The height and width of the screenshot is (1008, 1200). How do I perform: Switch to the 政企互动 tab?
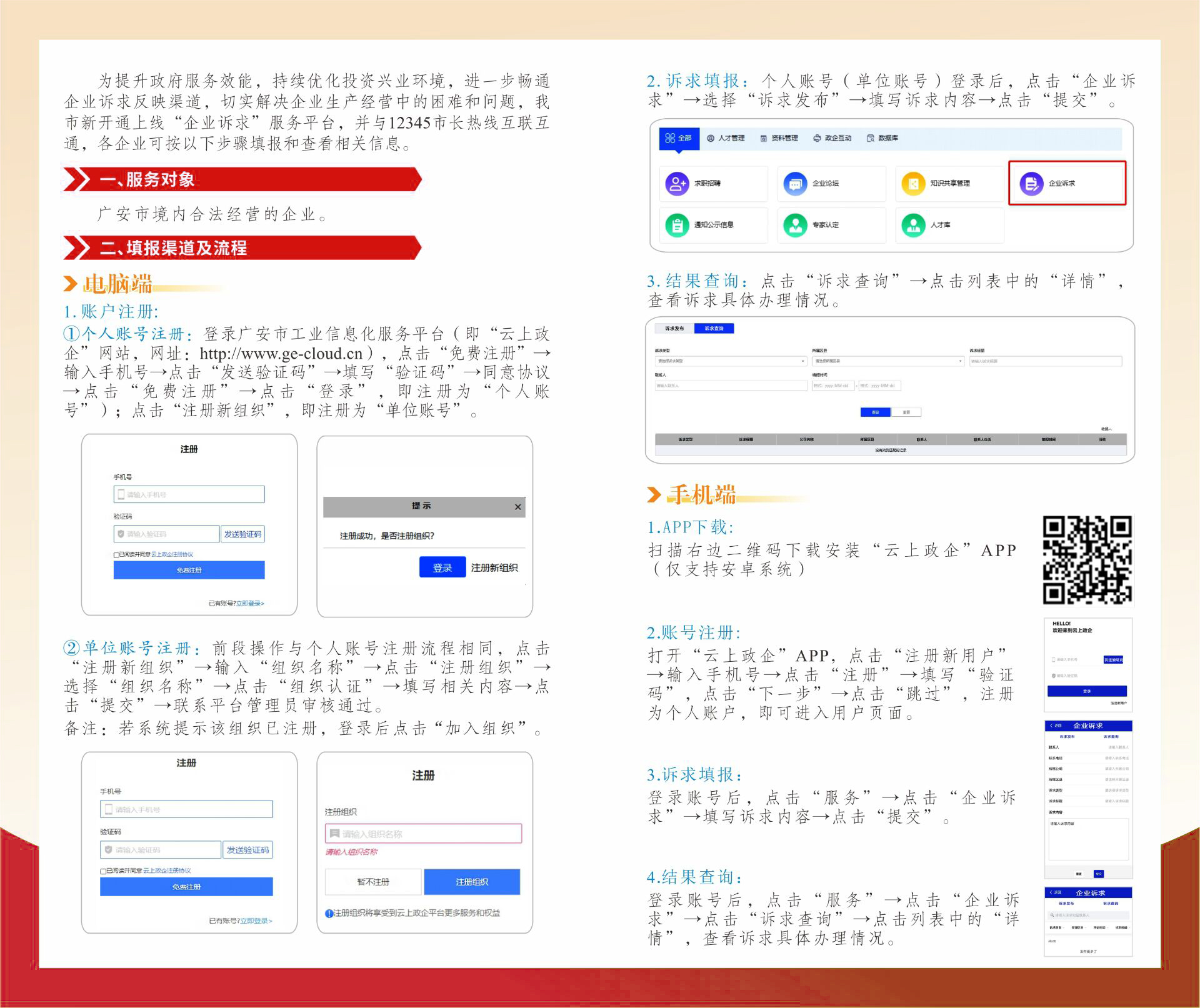832,138
